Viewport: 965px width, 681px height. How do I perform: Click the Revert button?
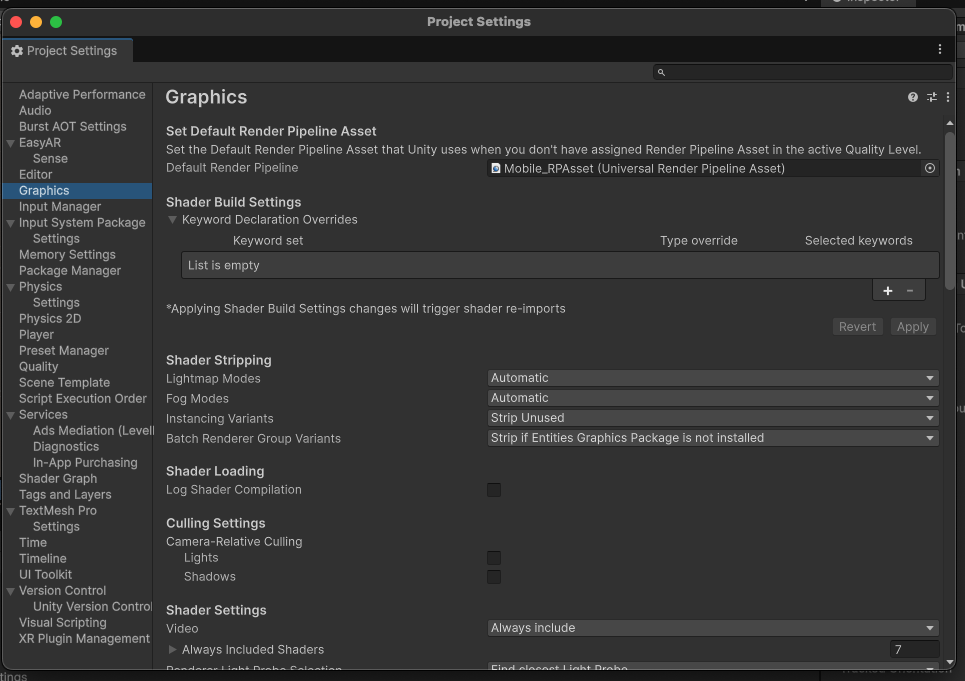click(857, 327)
